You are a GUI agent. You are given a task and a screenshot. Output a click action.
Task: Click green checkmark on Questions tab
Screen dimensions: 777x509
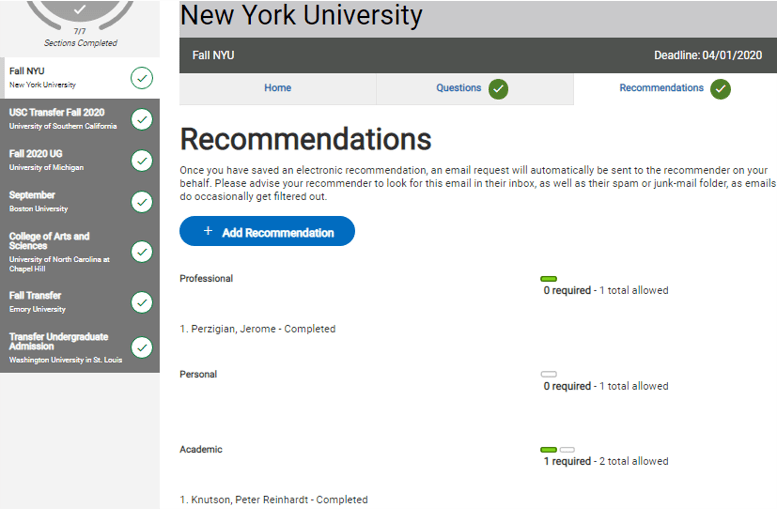point(498,89)
